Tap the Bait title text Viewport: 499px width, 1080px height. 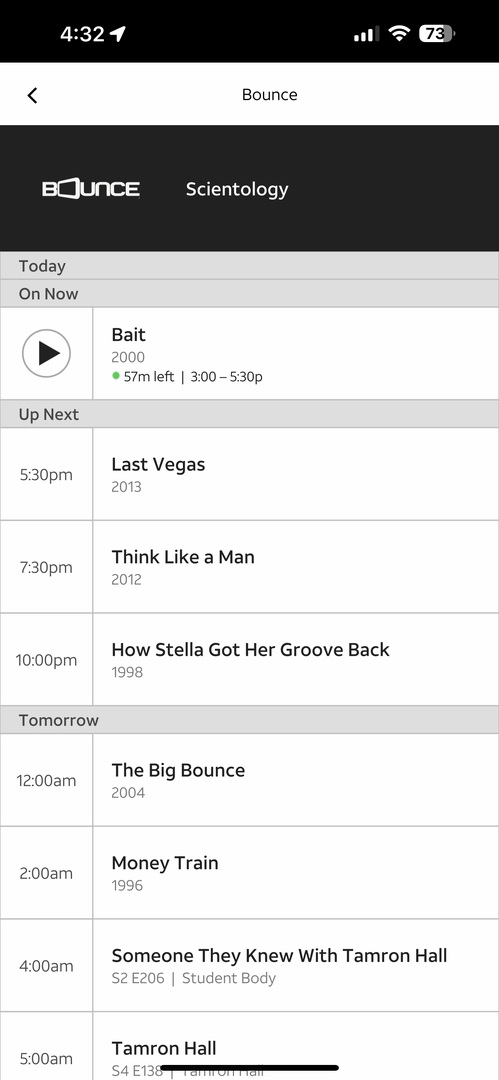click(x=128, y=335)
